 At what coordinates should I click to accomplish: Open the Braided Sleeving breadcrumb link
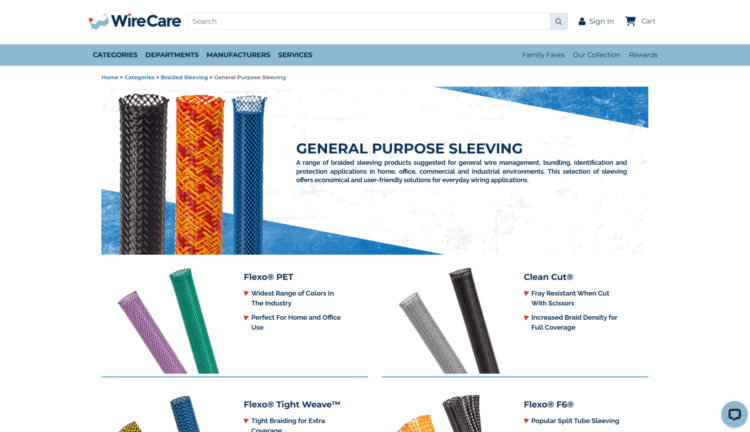coord(184,77)
